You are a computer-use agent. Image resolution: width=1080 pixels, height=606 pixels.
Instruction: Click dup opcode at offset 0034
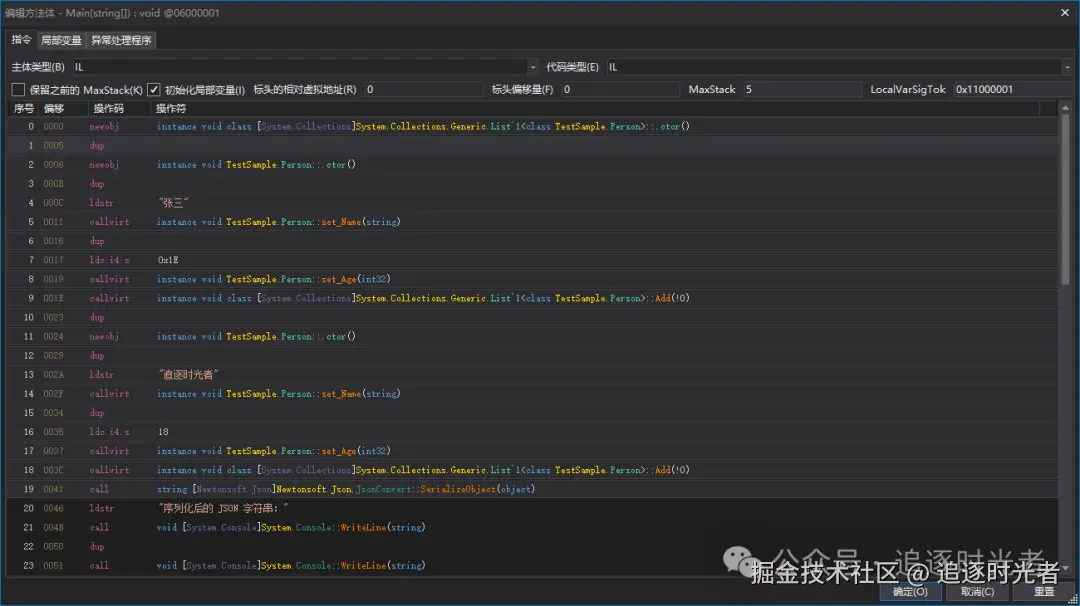tap(96, 412)
